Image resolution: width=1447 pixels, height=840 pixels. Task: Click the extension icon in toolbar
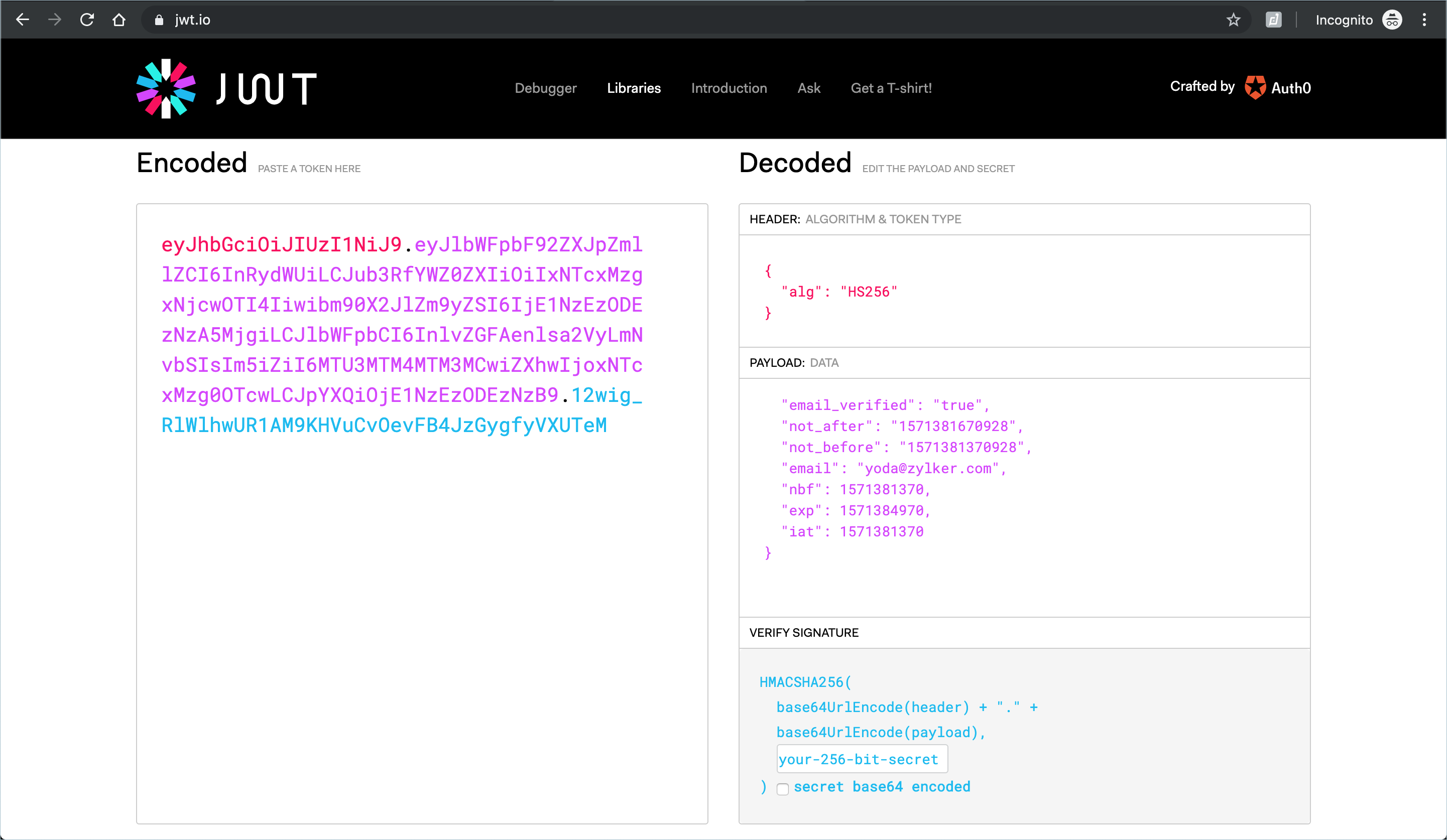(x=1273, y=20)
